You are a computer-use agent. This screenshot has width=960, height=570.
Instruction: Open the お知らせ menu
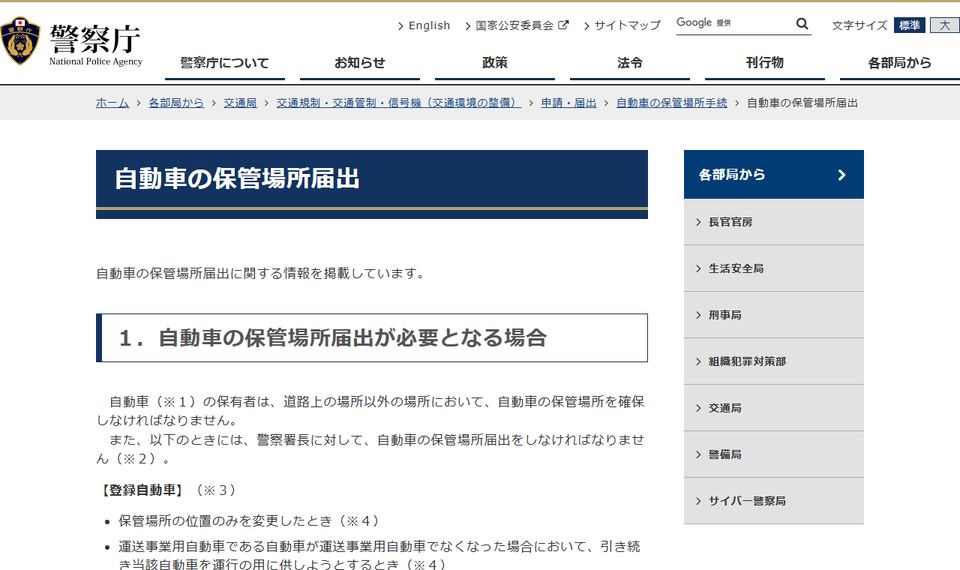point(360,63)
